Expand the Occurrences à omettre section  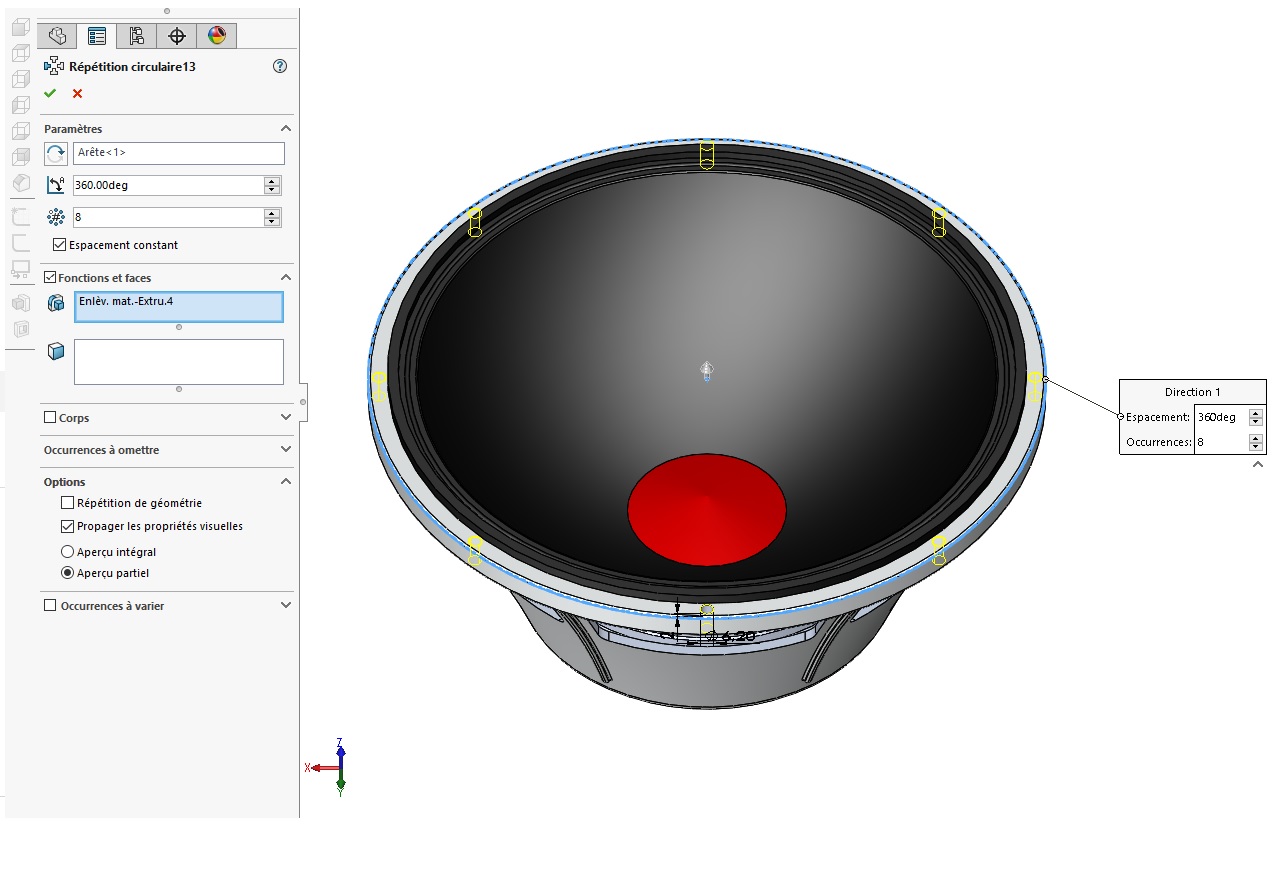[x=286, y=450]
